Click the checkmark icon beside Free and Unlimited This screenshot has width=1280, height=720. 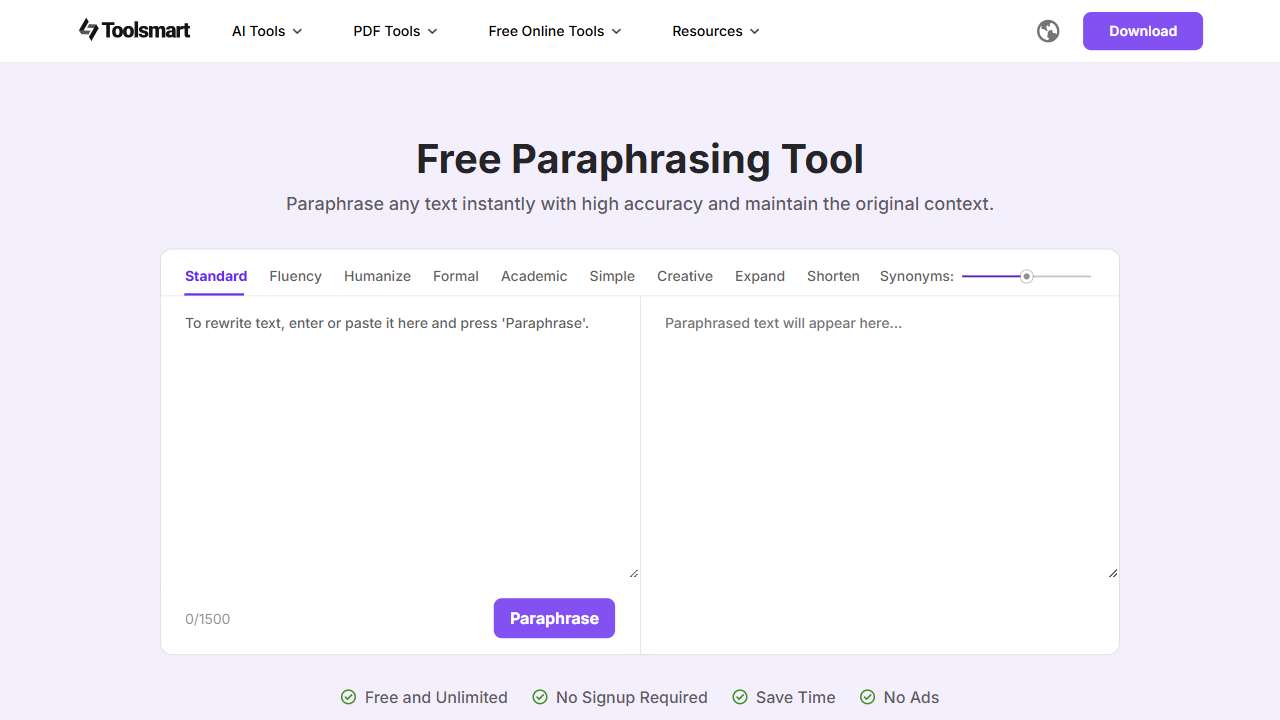(348, 697)
